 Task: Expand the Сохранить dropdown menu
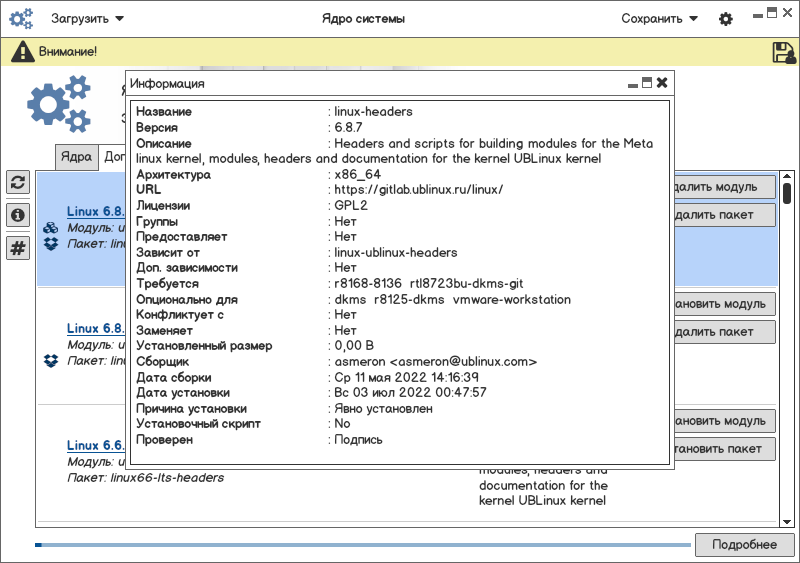click(x=659, y=19)
